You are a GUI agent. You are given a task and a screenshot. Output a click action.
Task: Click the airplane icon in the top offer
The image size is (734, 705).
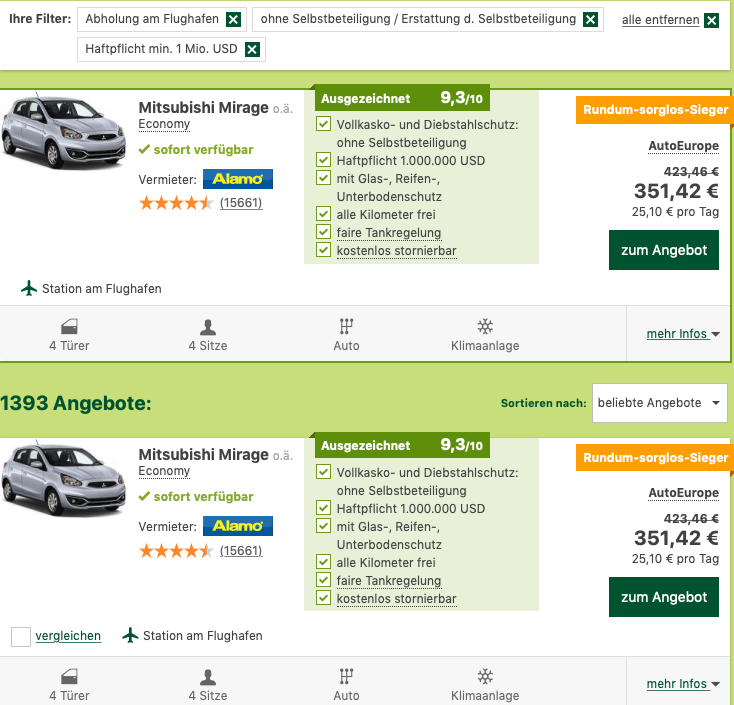[29, 288]
